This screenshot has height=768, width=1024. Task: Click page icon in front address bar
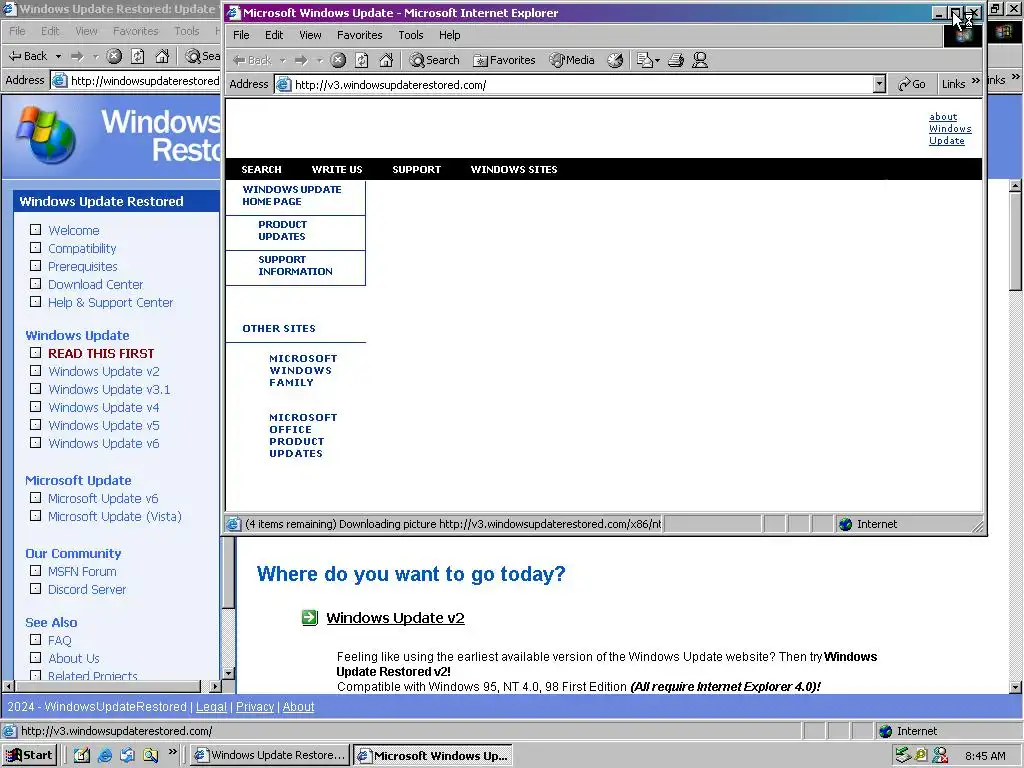[x=283, y=84]
